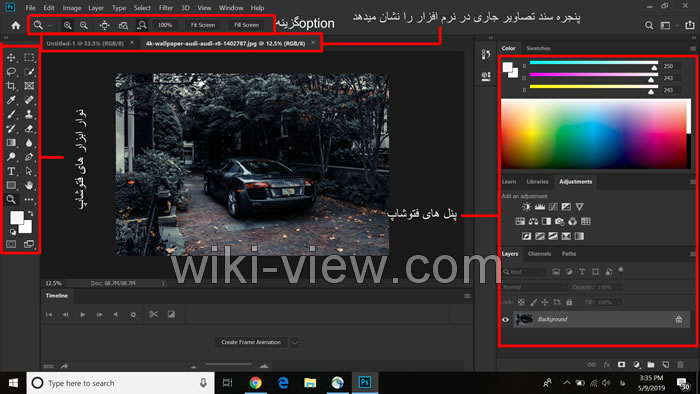Viewport: 700px width, 394px height.
Task: Toggle lock on Background layer
Action: [679, 319]
